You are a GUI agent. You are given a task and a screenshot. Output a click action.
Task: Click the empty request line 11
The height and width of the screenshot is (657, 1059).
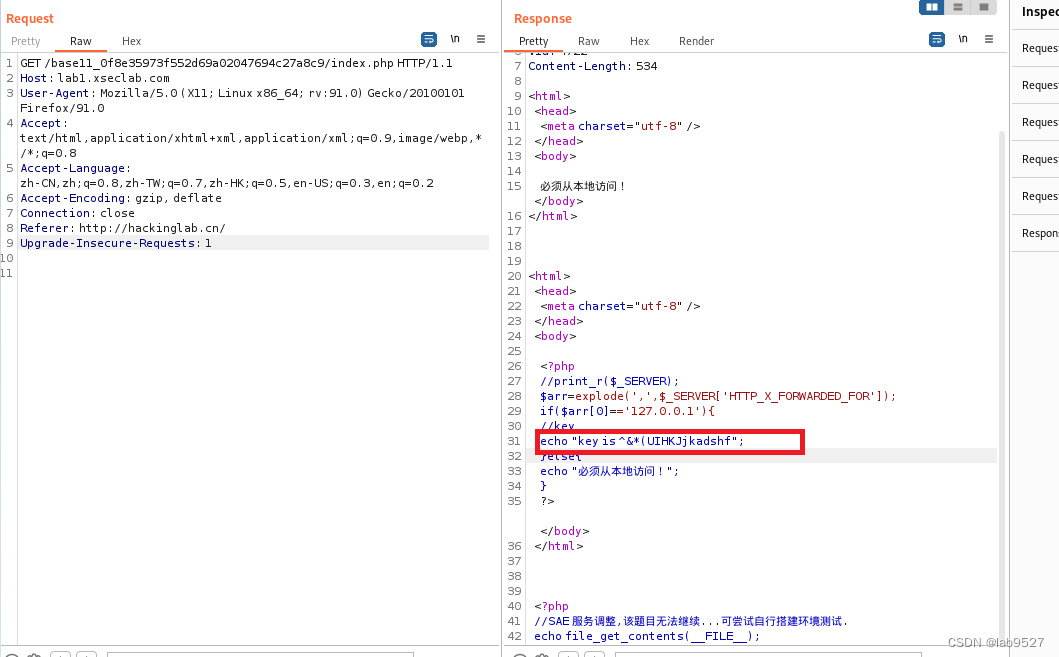pyautogui.click(x=253, y=273)
